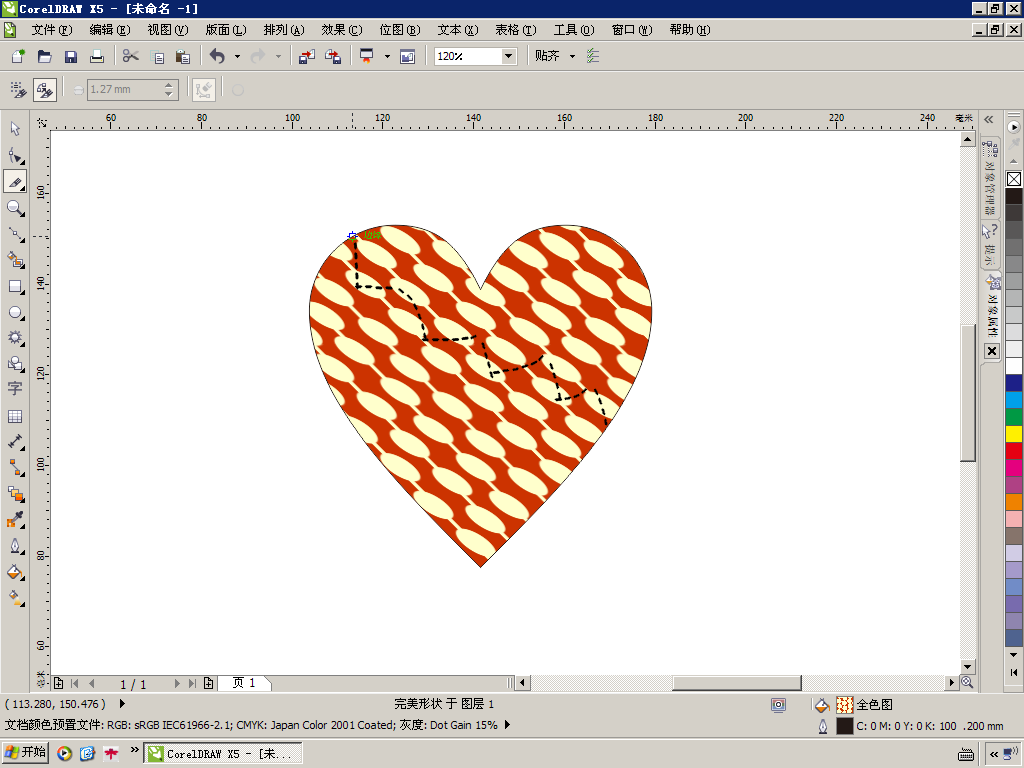
Task: Click the Import icon in the toolbar
Action: pyautogui.click(x=307, y=56)
